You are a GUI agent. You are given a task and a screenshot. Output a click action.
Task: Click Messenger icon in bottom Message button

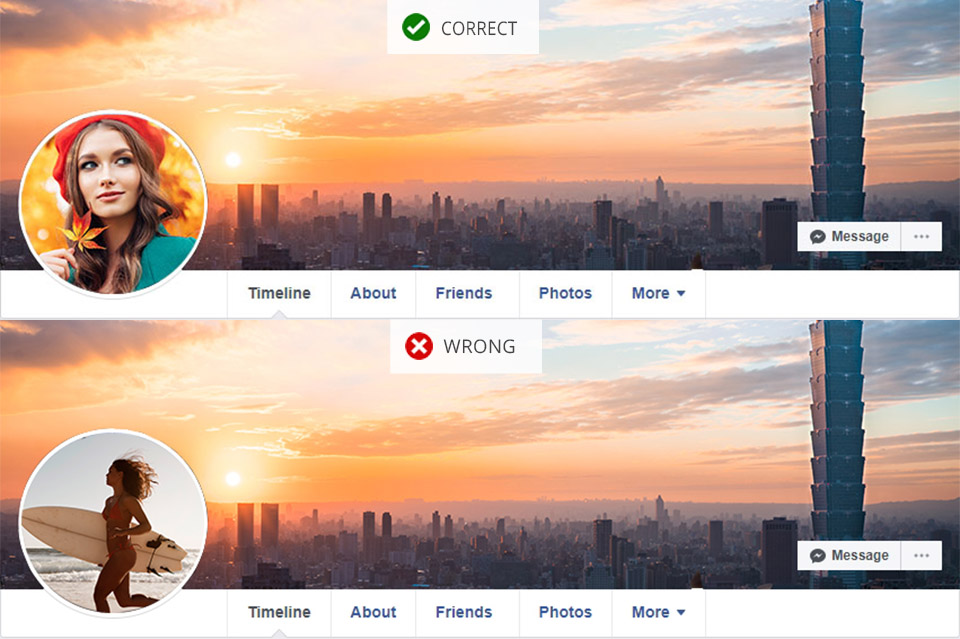pos(817,556)
